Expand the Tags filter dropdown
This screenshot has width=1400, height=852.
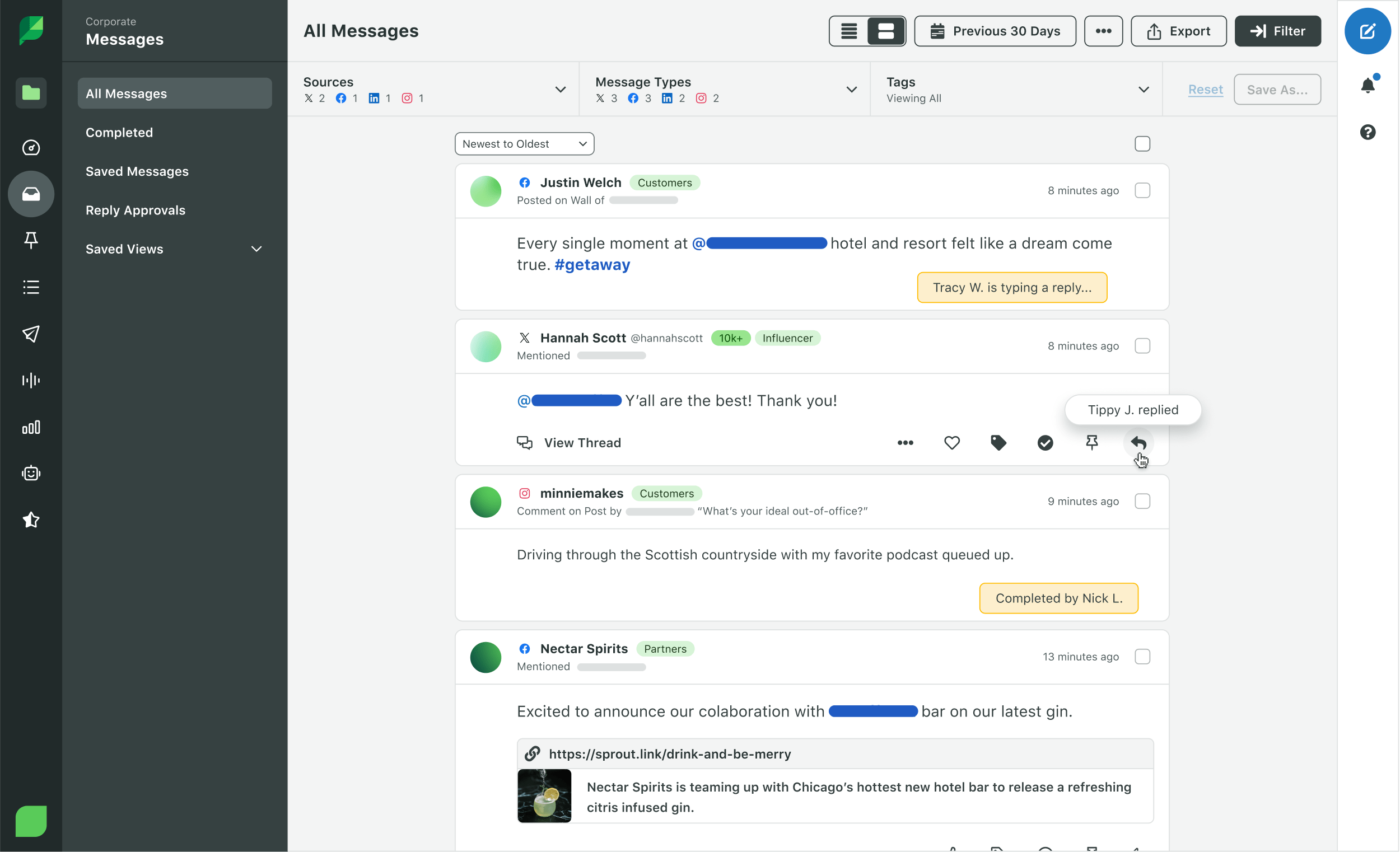click(x=1144, y=89)
